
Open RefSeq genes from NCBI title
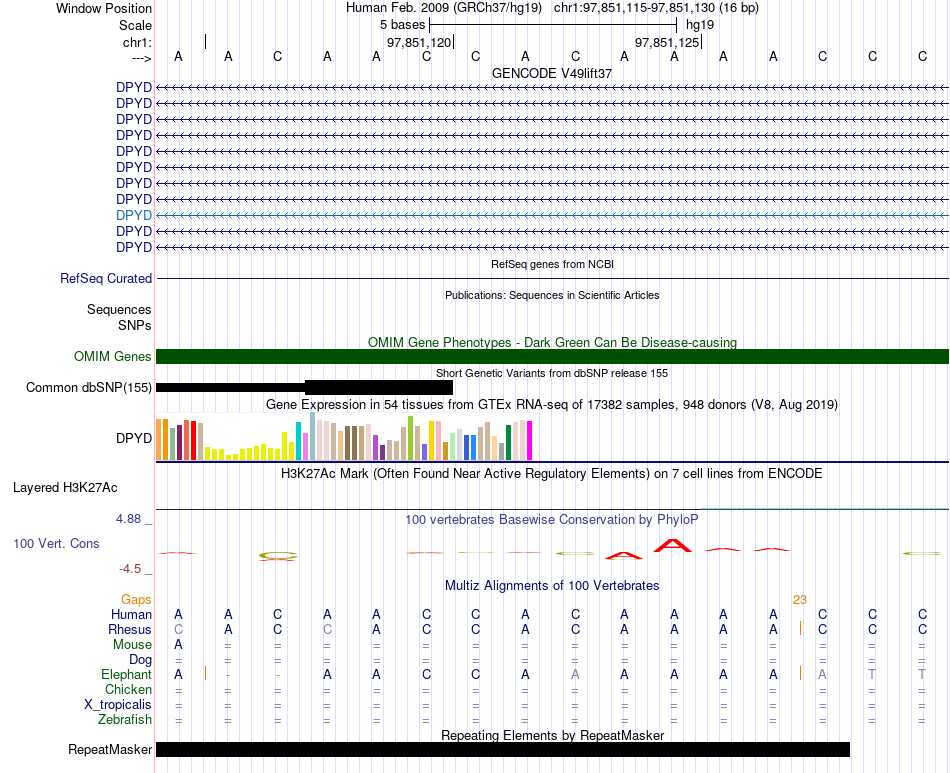pos(552,264)
